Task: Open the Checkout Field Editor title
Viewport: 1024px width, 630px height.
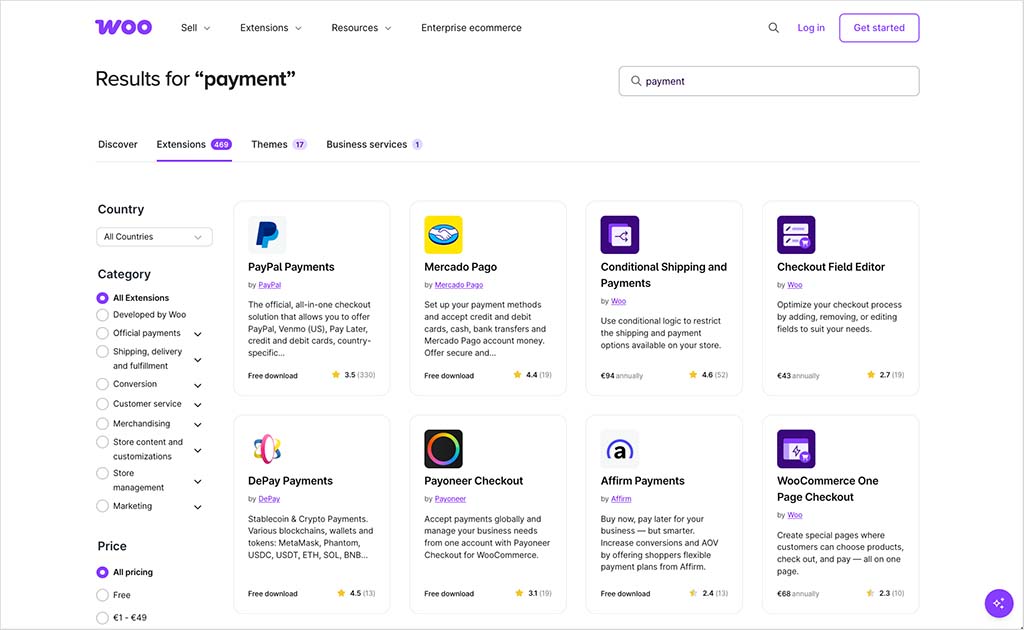Action: 831,266
